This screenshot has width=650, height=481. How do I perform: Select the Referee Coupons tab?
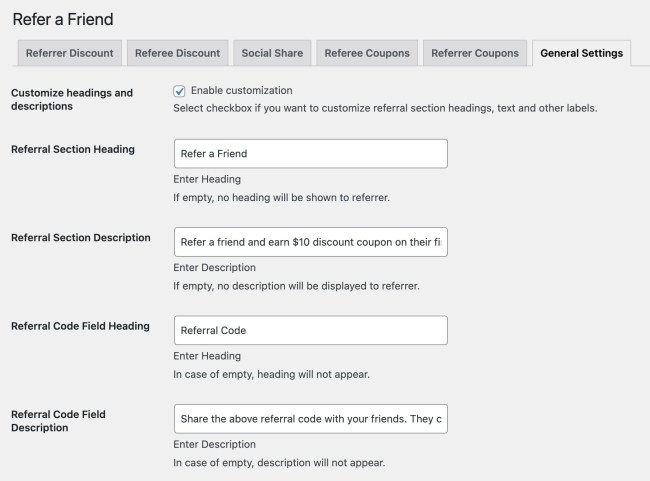[367, 53]
